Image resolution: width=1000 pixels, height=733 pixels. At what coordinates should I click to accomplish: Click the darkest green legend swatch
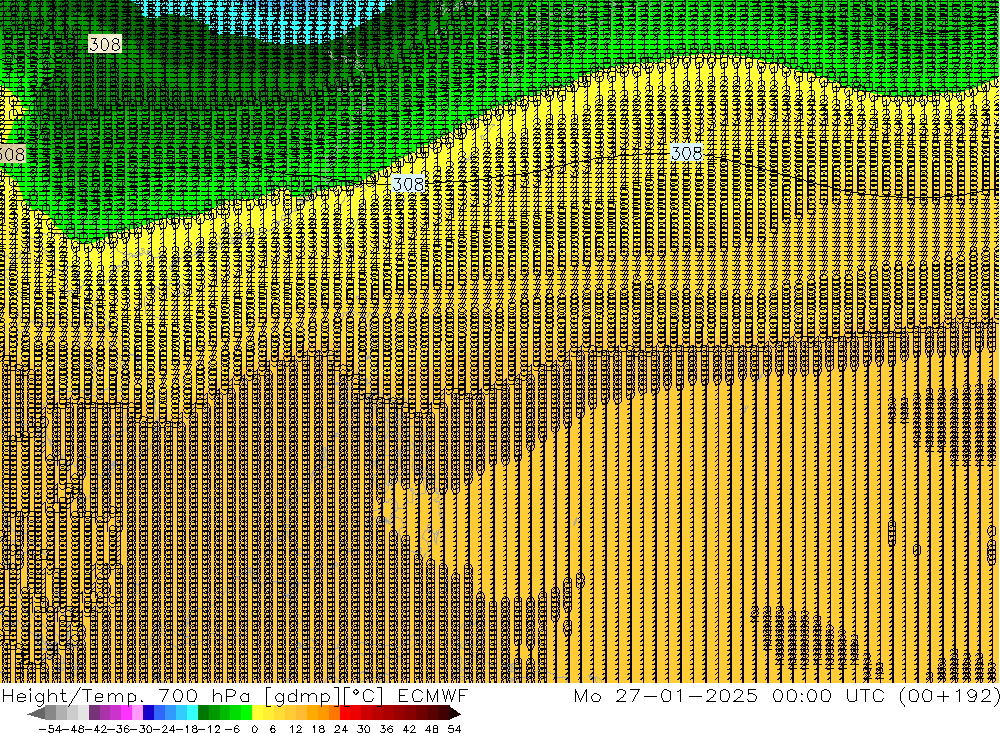click(x=203, y=713)
